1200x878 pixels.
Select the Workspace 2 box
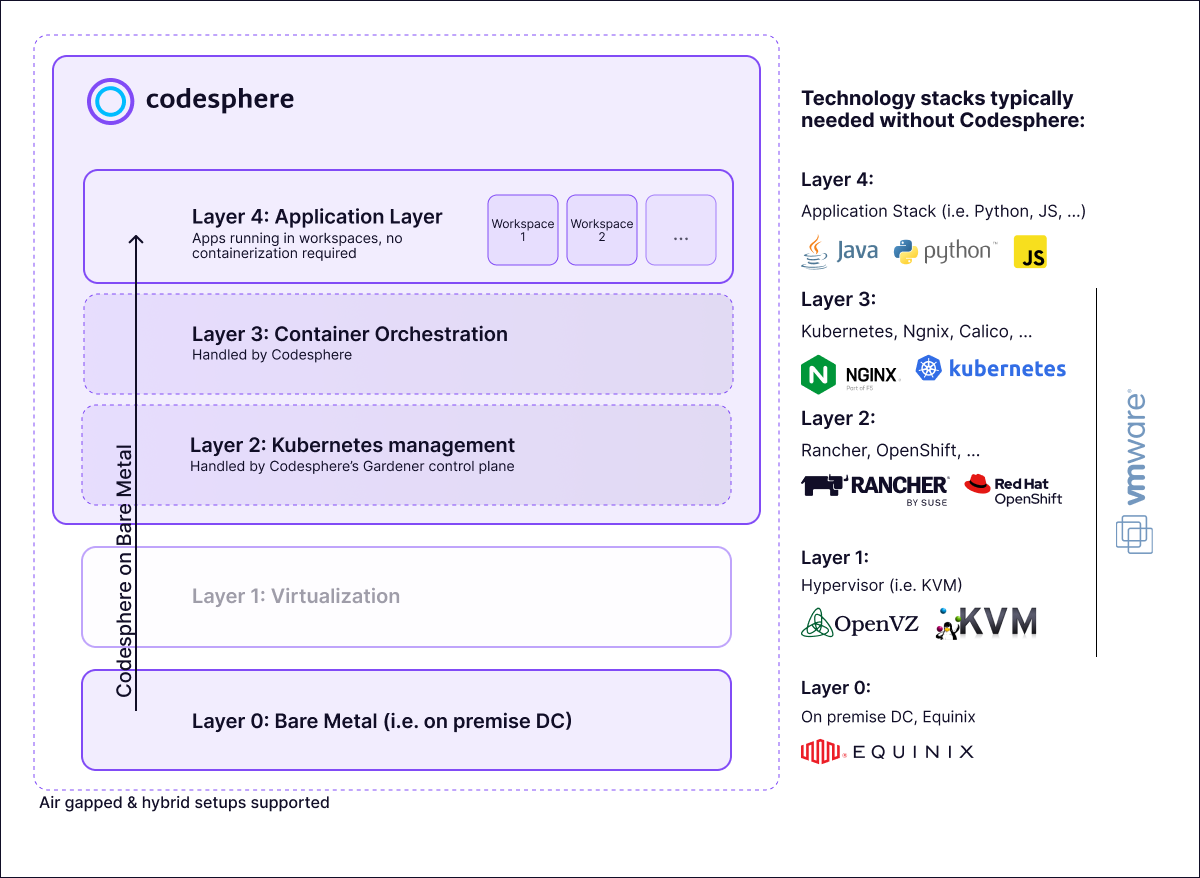pos(601,230)
